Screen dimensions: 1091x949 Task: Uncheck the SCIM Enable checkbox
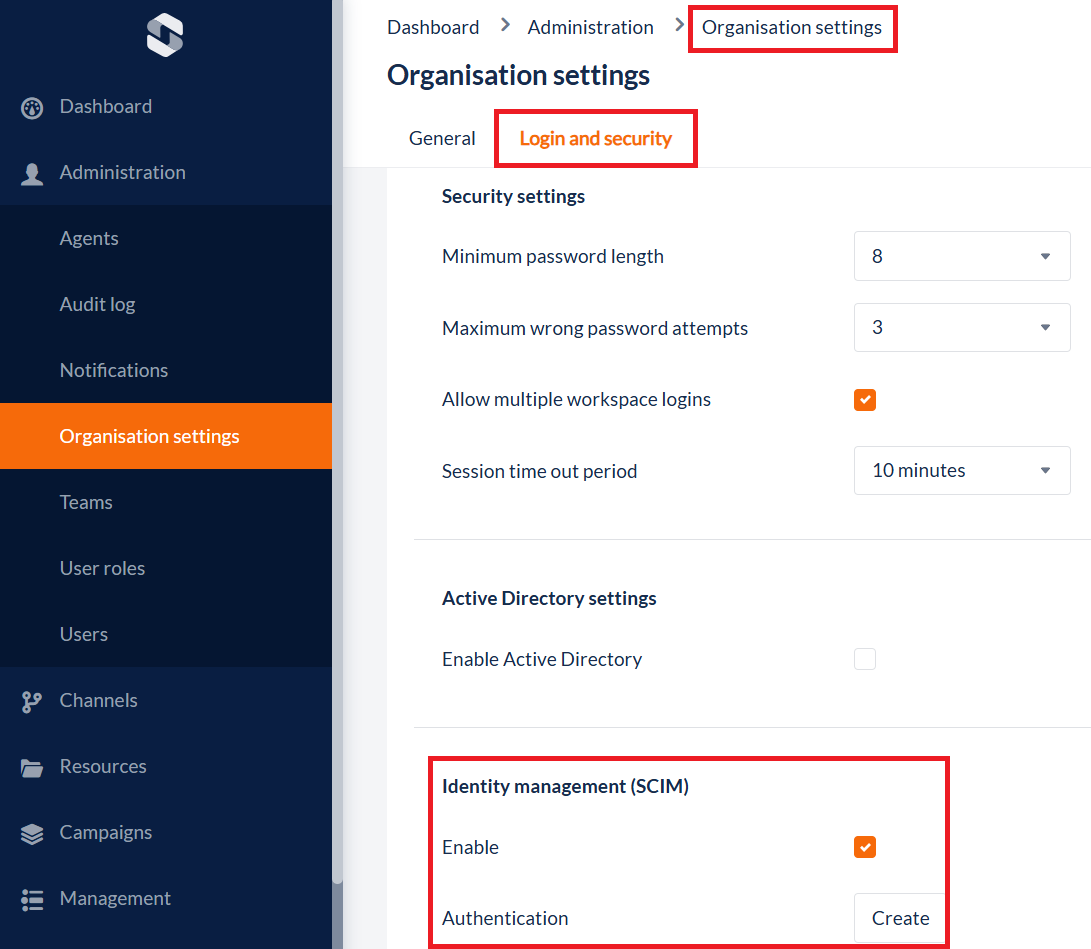865,848
